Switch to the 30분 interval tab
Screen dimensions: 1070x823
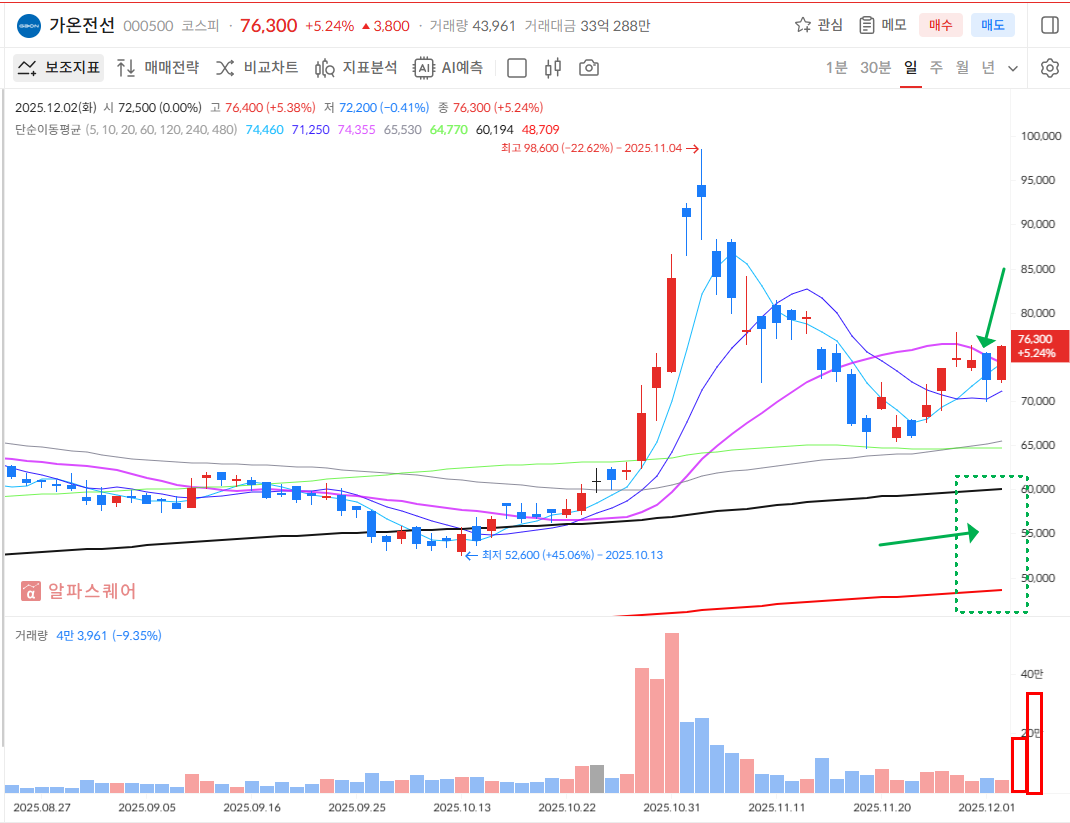875,68
